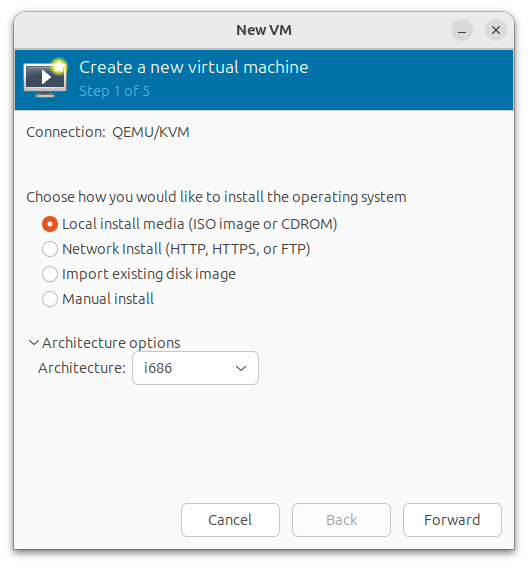The width and height of the screenshot is (528, 566).
Task: Select the Manual install radio button
Action: tap(50, 299)
